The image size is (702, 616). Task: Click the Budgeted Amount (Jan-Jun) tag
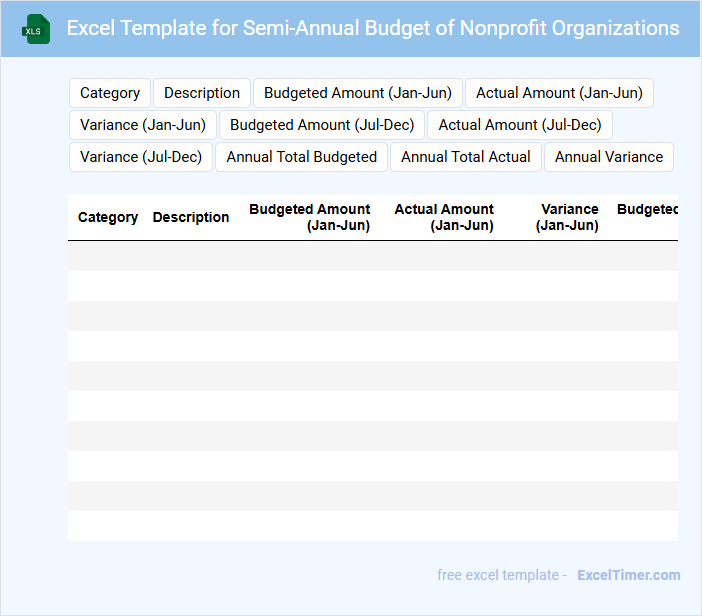click(358, 93)
